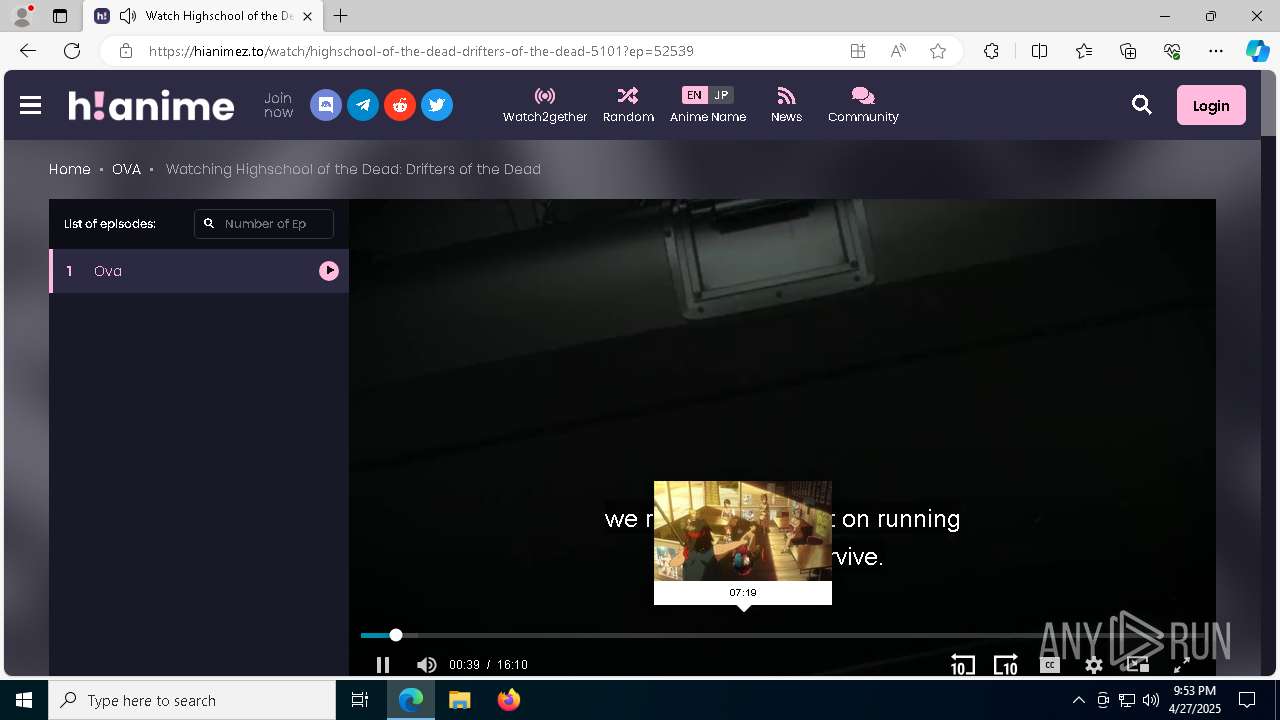Open a new browser tab
The height and width of the screenshot is (720, 1280).
(341, 16)
